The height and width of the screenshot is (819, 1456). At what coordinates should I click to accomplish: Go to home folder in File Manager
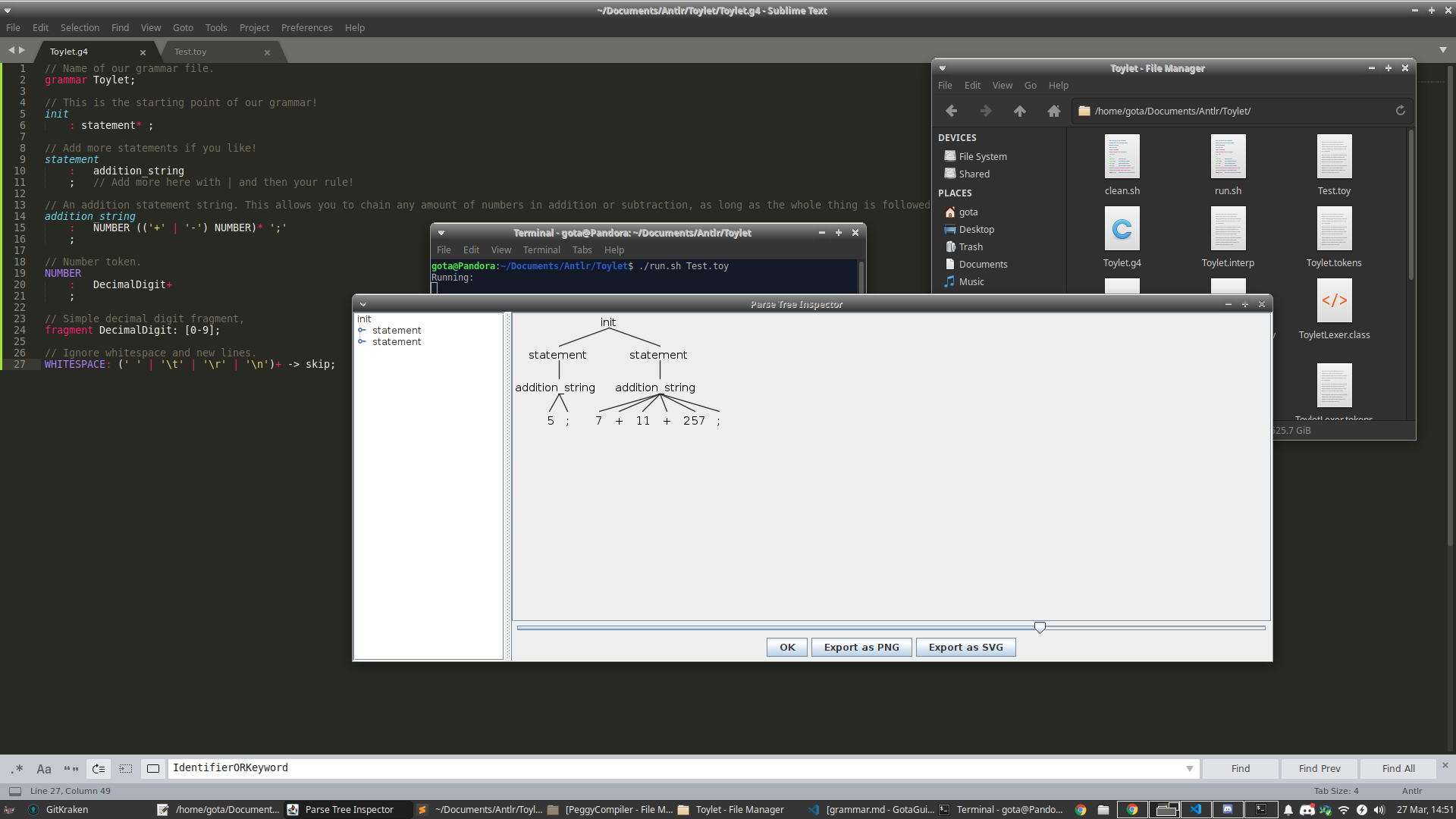pos(1053,111)
